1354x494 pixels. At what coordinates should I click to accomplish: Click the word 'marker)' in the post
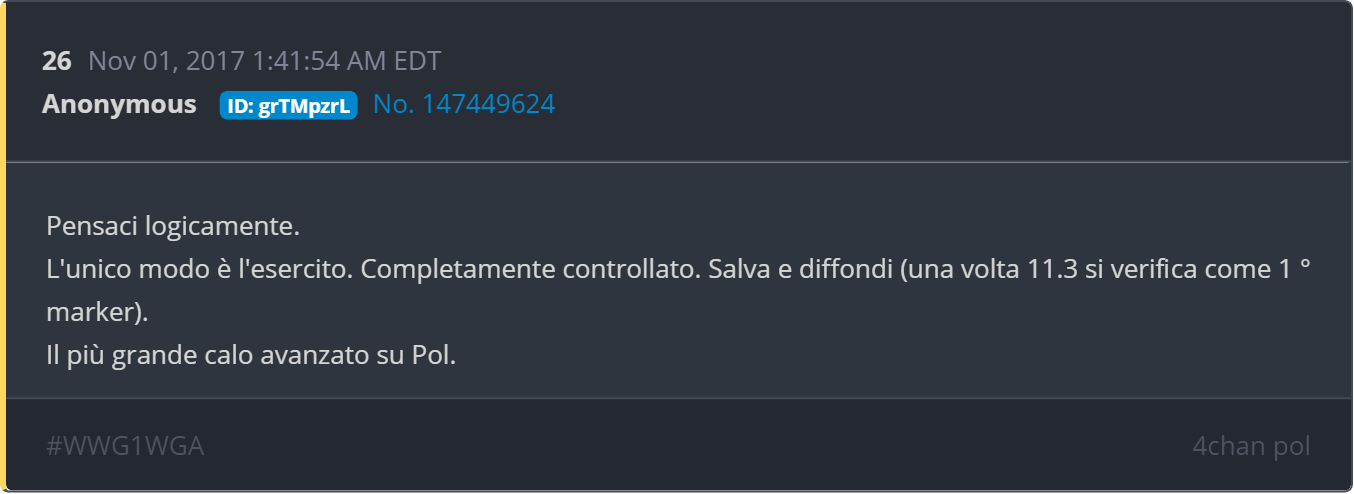[x=97, y=312]
